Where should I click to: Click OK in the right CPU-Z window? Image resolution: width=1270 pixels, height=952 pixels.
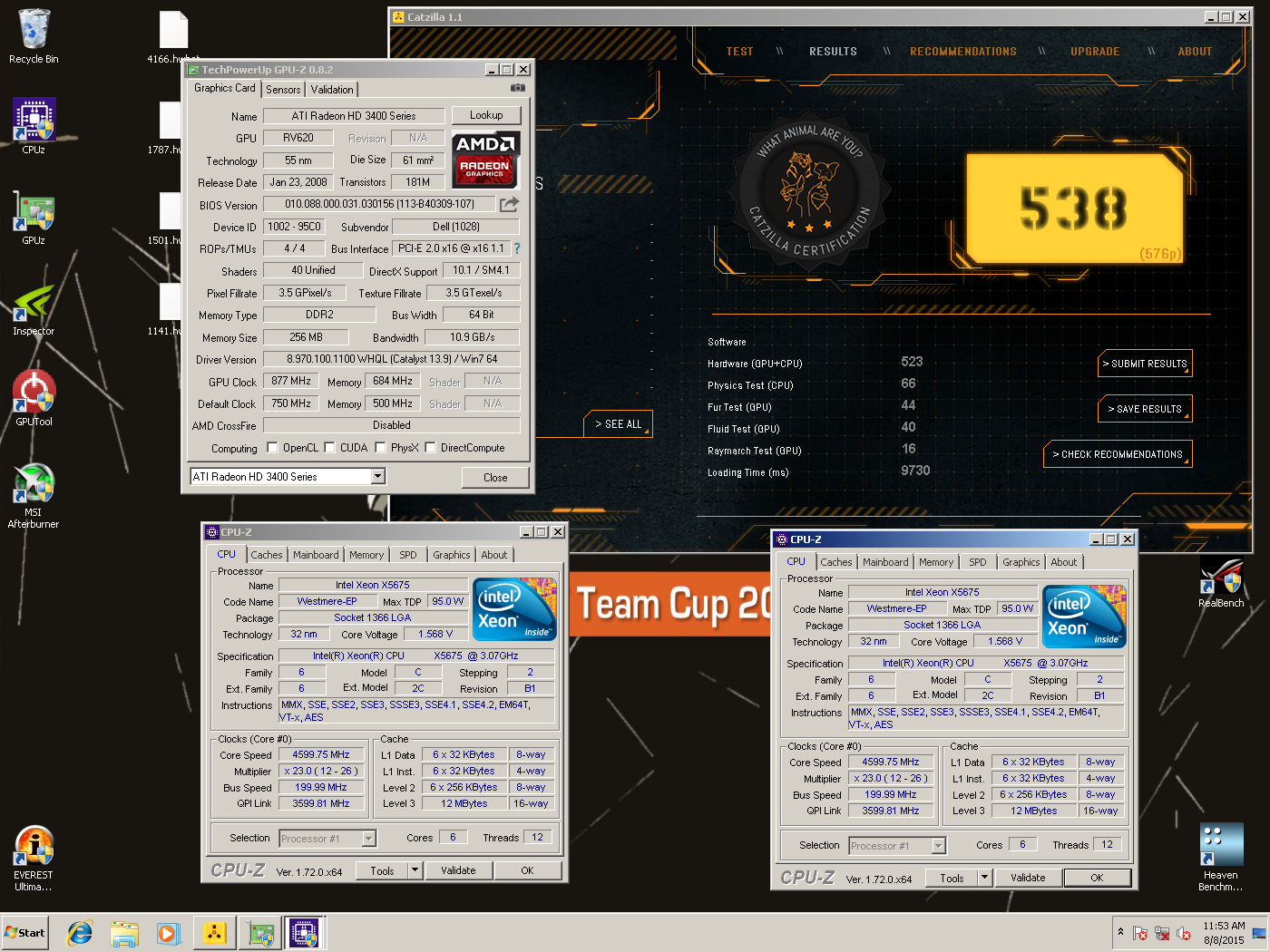pos(1097,878)
